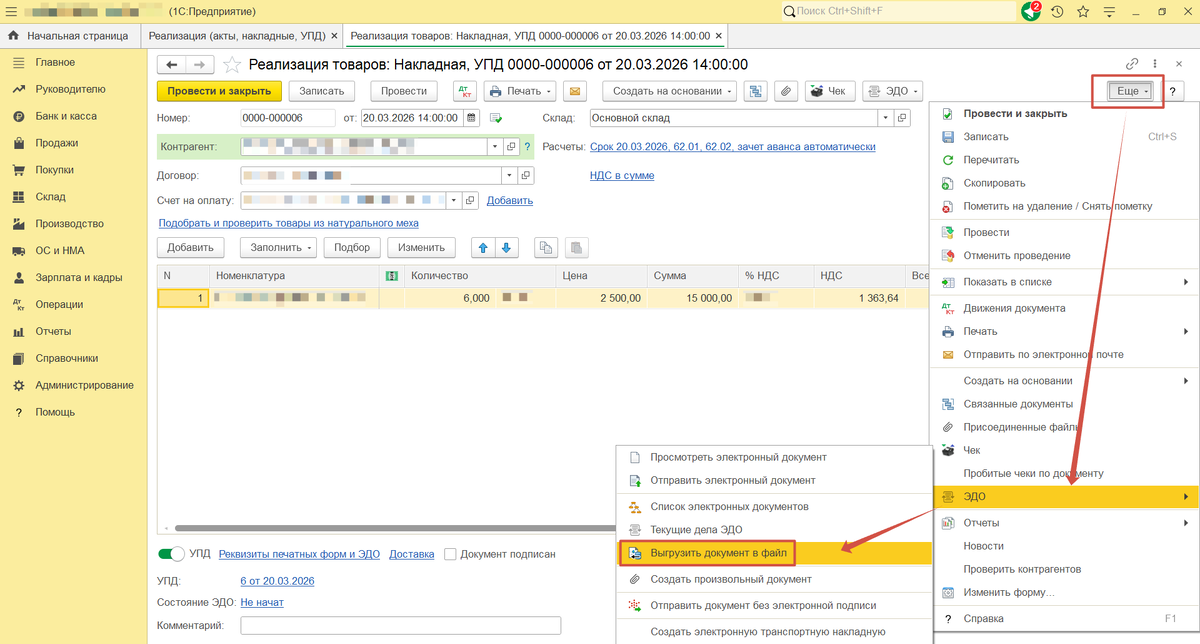Check the Документ подписан checkbox
The image size is (1200, 644).
[451, 554]
